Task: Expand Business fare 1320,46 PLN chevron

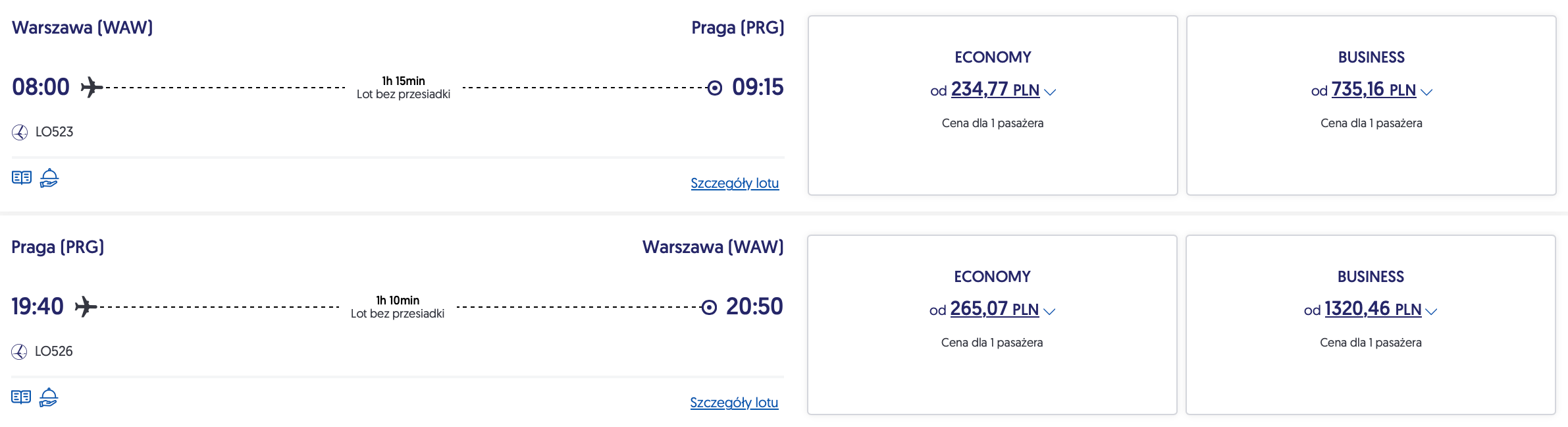Action: [x=1432, y=312]
